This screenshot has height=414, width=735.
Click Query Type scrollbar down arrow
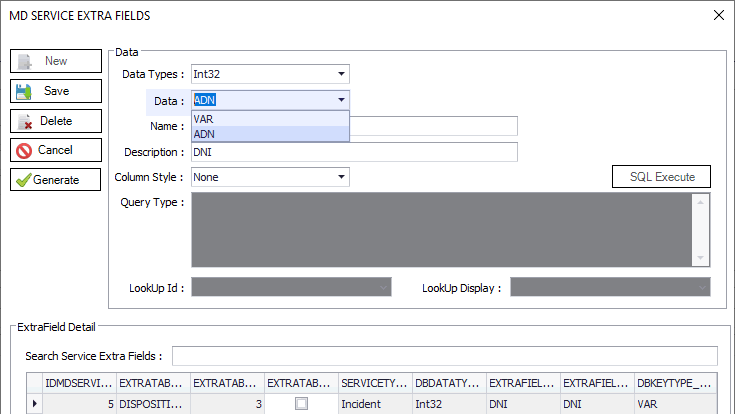click(x=700, y=258)
